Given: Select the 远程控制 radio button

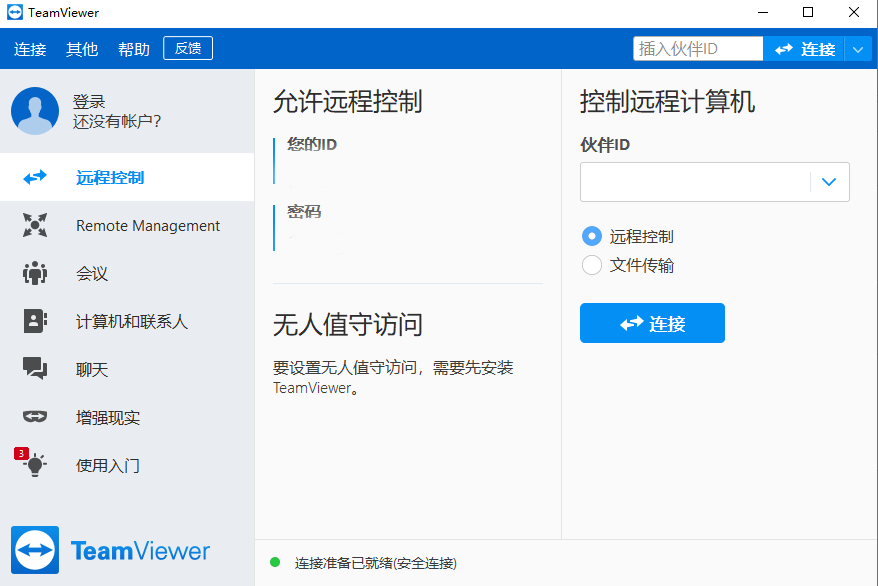Looking at the screenshot, I should pyautogui.click(x=592, y=236).
